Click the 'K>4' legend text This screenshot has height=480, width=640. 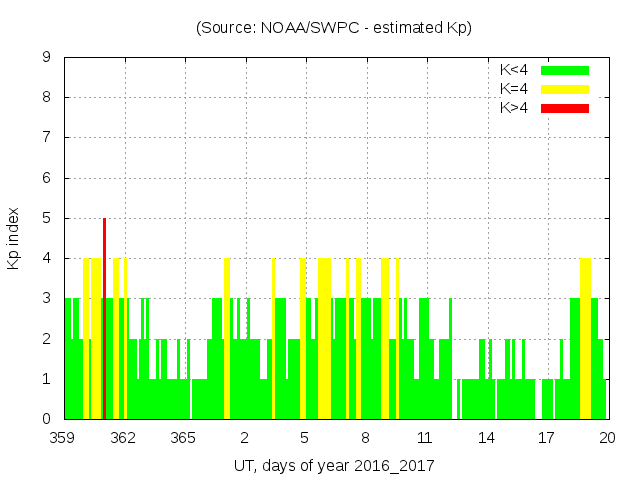[x=514, y=108]
